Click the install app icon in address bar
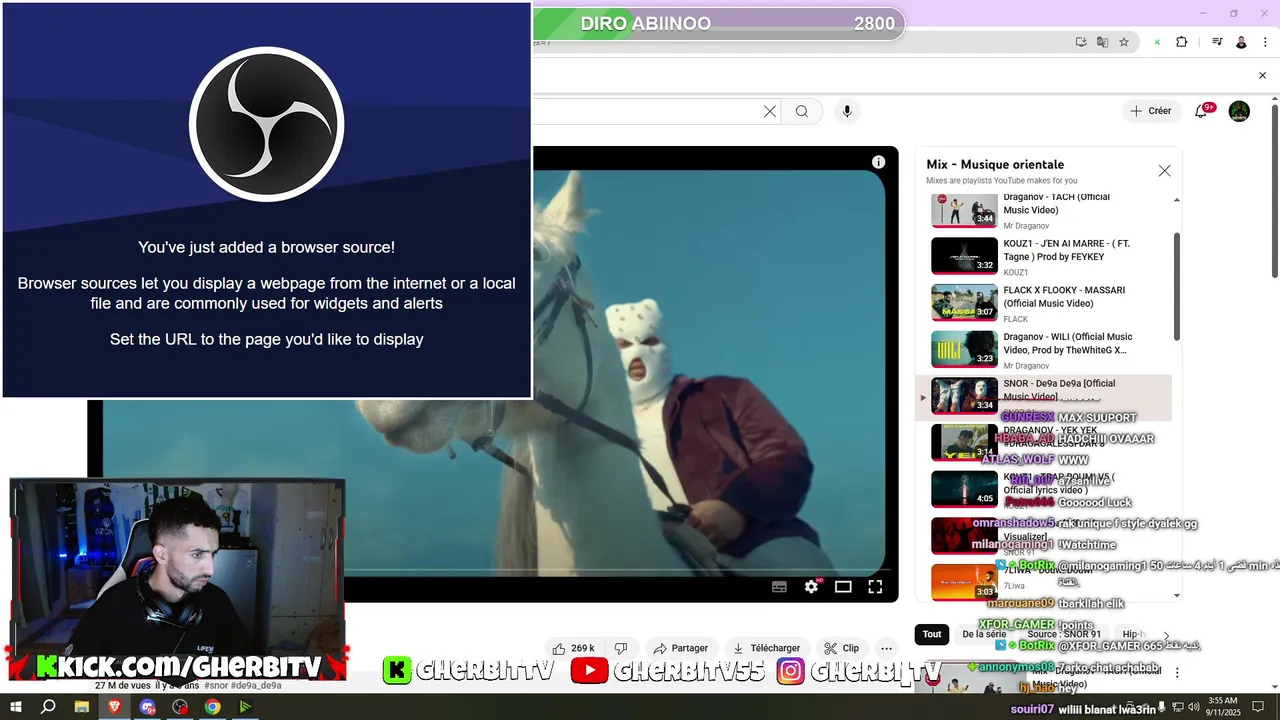Viewport: 1280px width, 720px height. pyautogui.click(x=1081, y=42)
